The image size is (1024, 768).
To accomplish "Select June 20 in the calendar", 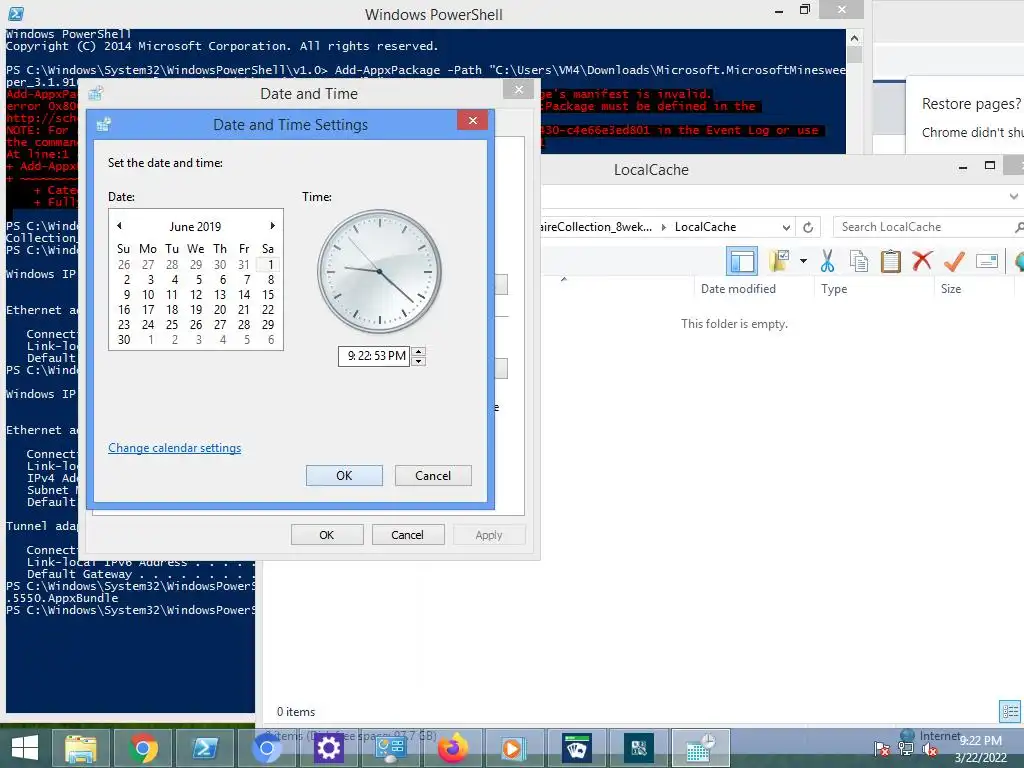I will [220, 310].
